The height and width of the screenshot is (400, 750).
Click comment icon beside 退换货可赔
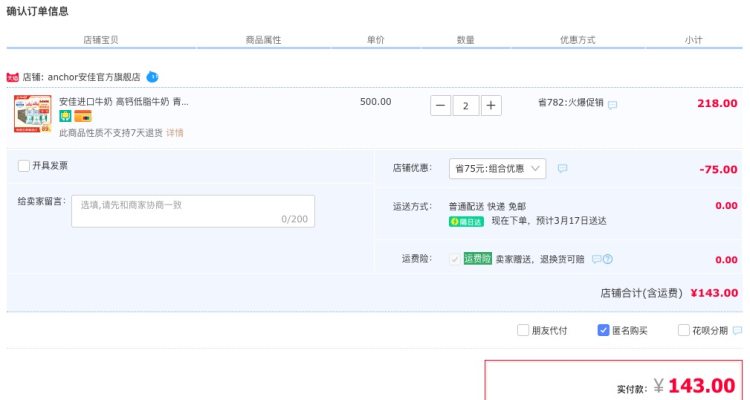pos(596,259)
